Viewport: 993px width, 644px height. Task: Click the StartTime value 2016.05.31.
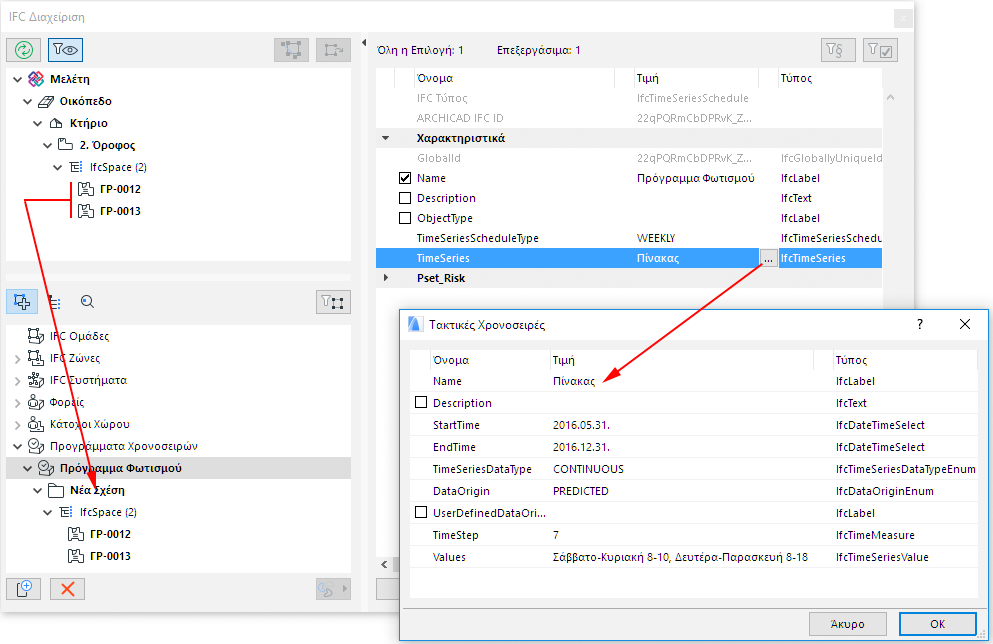(581, 425)
